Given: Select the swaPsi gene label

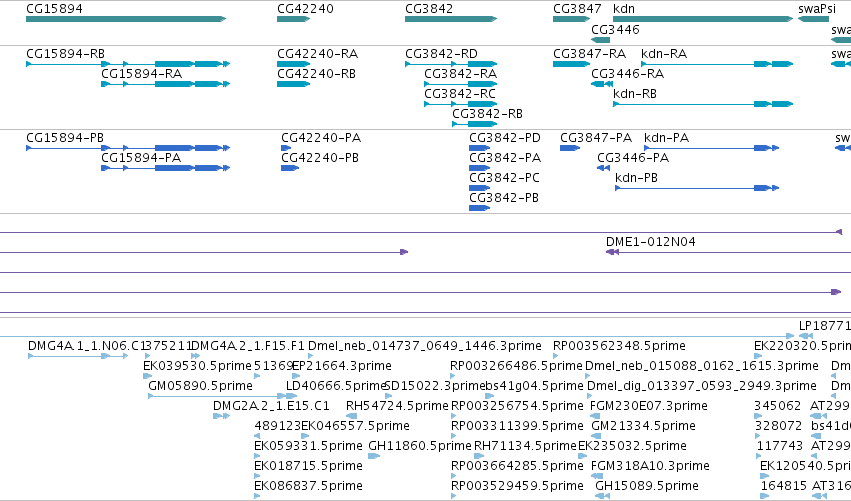Looking at the screenshot, I should pos(817,9).
